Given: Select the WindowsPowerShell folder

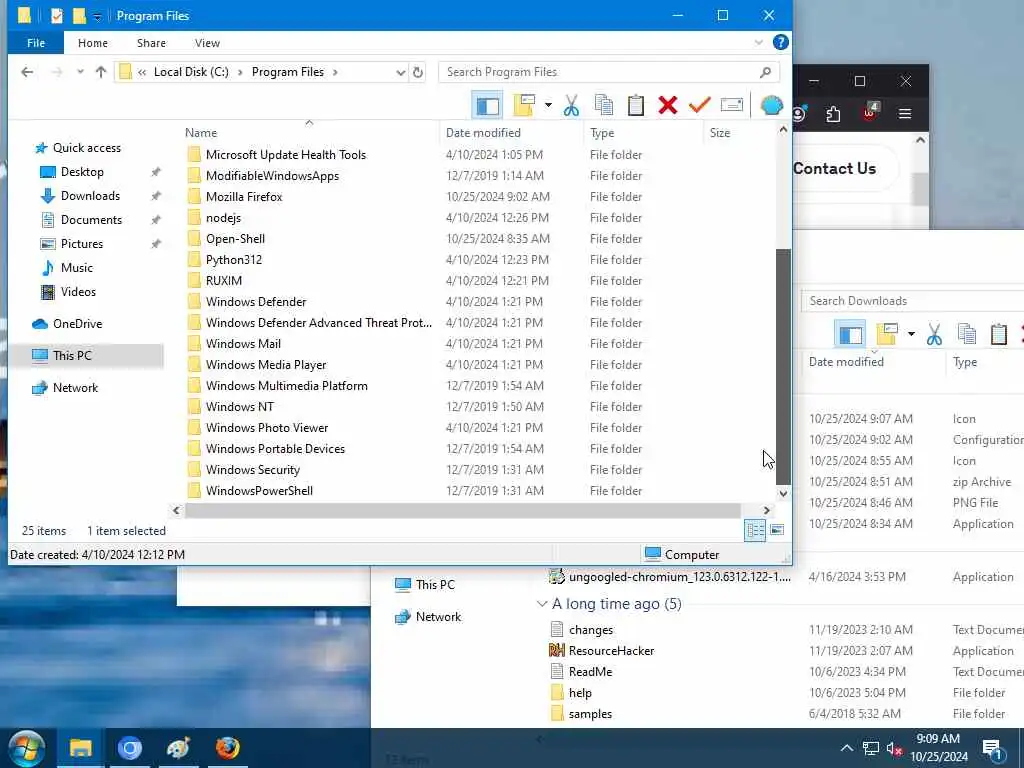Looking at the screenshot, I should click(x=259, y=490).
